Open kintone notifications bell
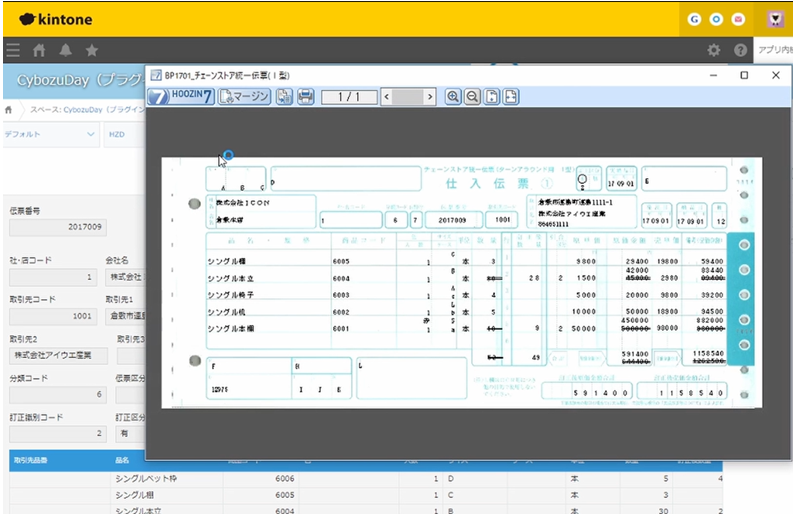Image resolution: width=795 pixels, height=518 pixels. coord(65,50)
